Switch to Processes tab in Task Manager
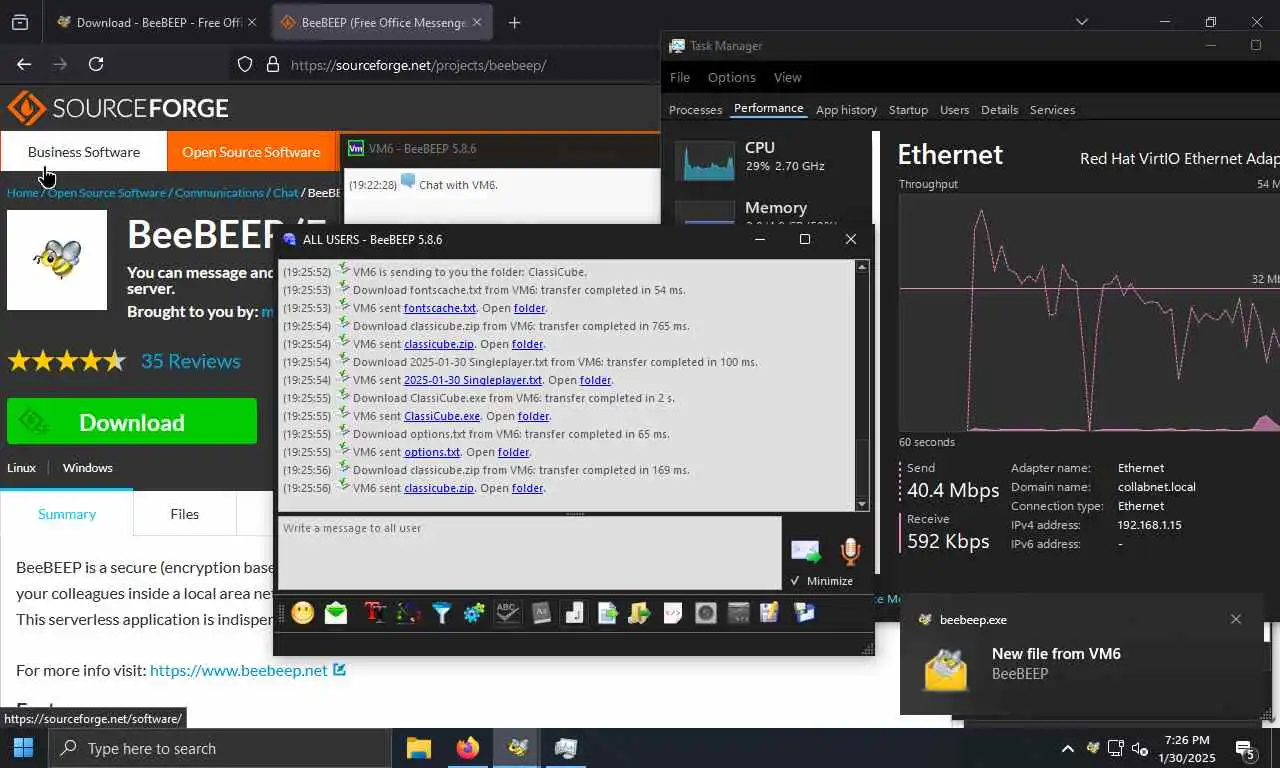The height and width of the screenshot is (768, 1280). pos(695,110)
